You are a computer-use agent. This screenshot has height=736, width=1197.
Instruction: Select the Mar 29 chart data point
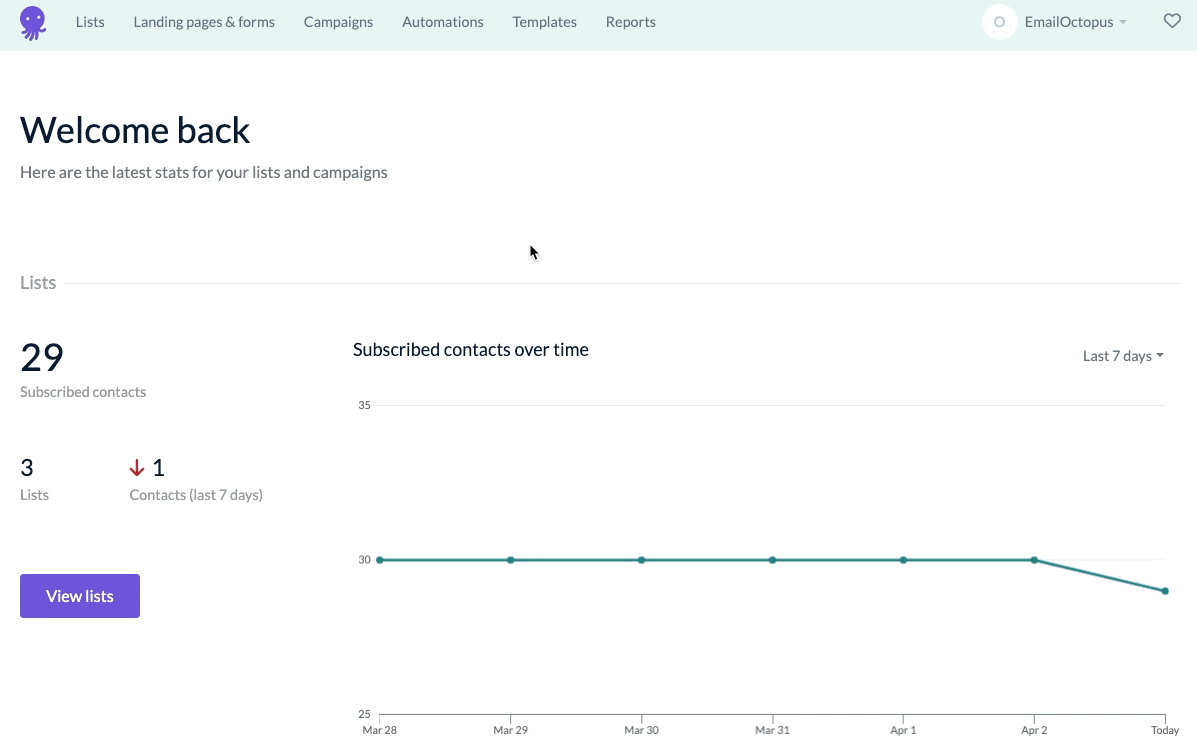click(x=511, y=560)
